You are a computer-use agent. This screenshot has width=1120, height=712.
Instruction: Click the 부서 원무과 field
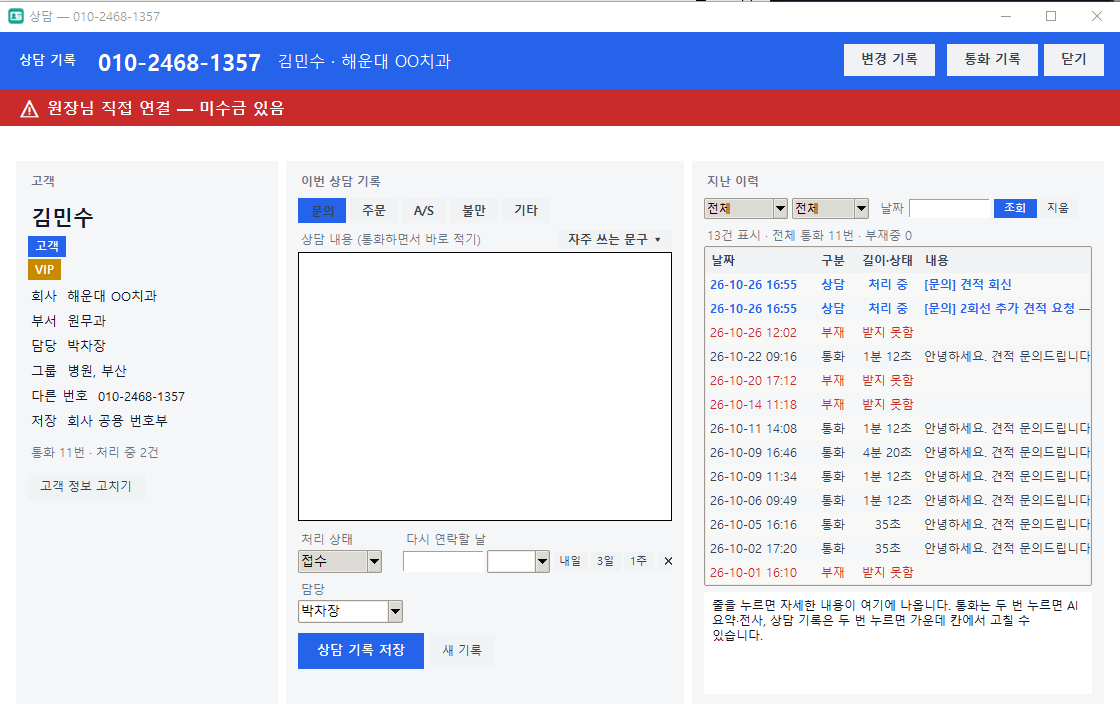pos(69,321)
